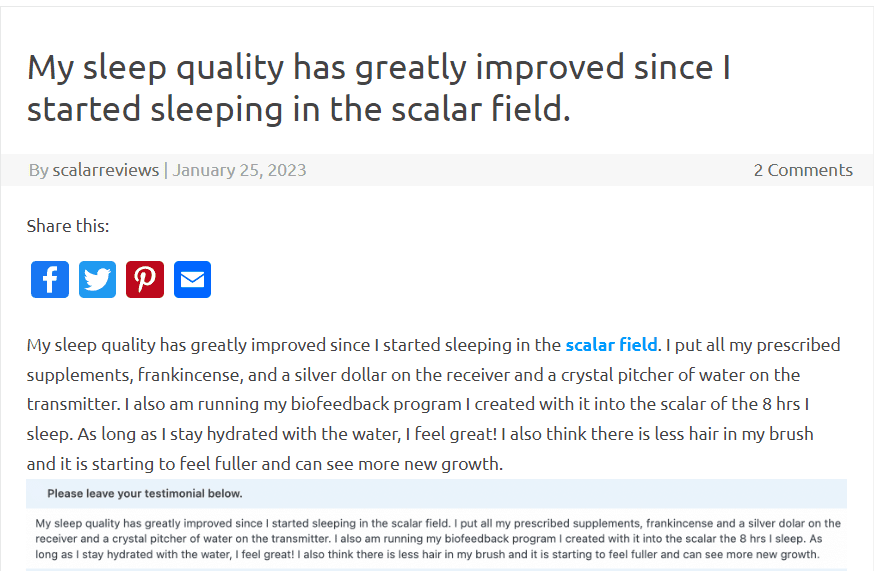This screenshot has height=571, width=874.
Task: Click the small testimonial text in the screenshot image
Action: point(436,539)
